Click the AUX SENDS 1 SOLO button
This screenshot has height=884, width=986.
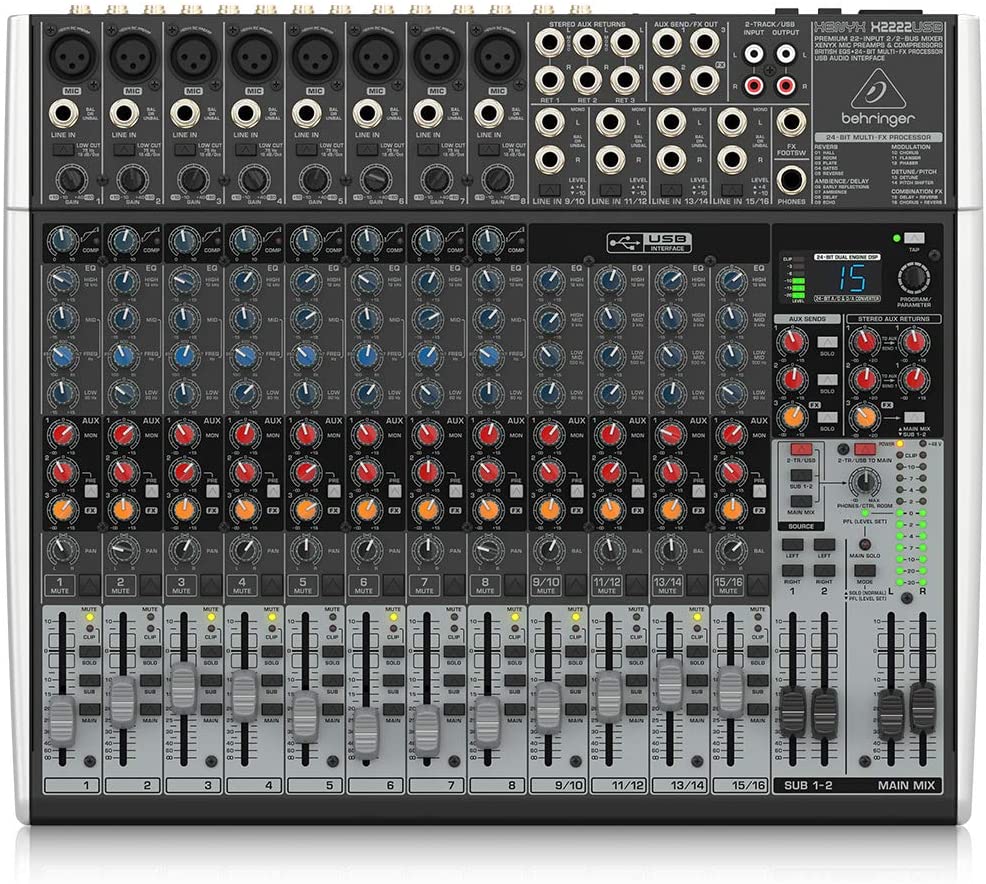point(827,342)
